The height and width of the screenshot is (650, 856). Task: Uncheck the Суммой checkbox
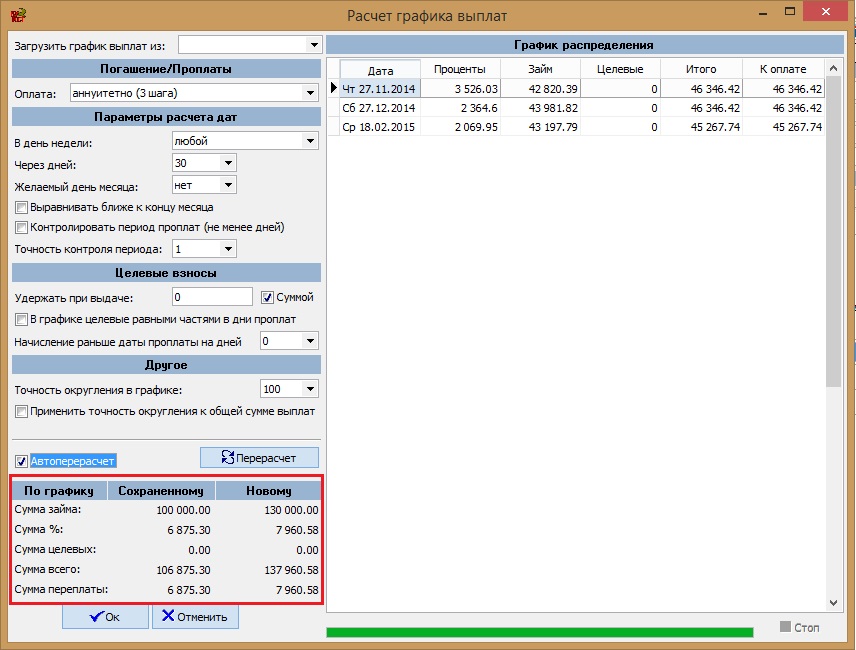pyautogui.click(x=267, y=297)
